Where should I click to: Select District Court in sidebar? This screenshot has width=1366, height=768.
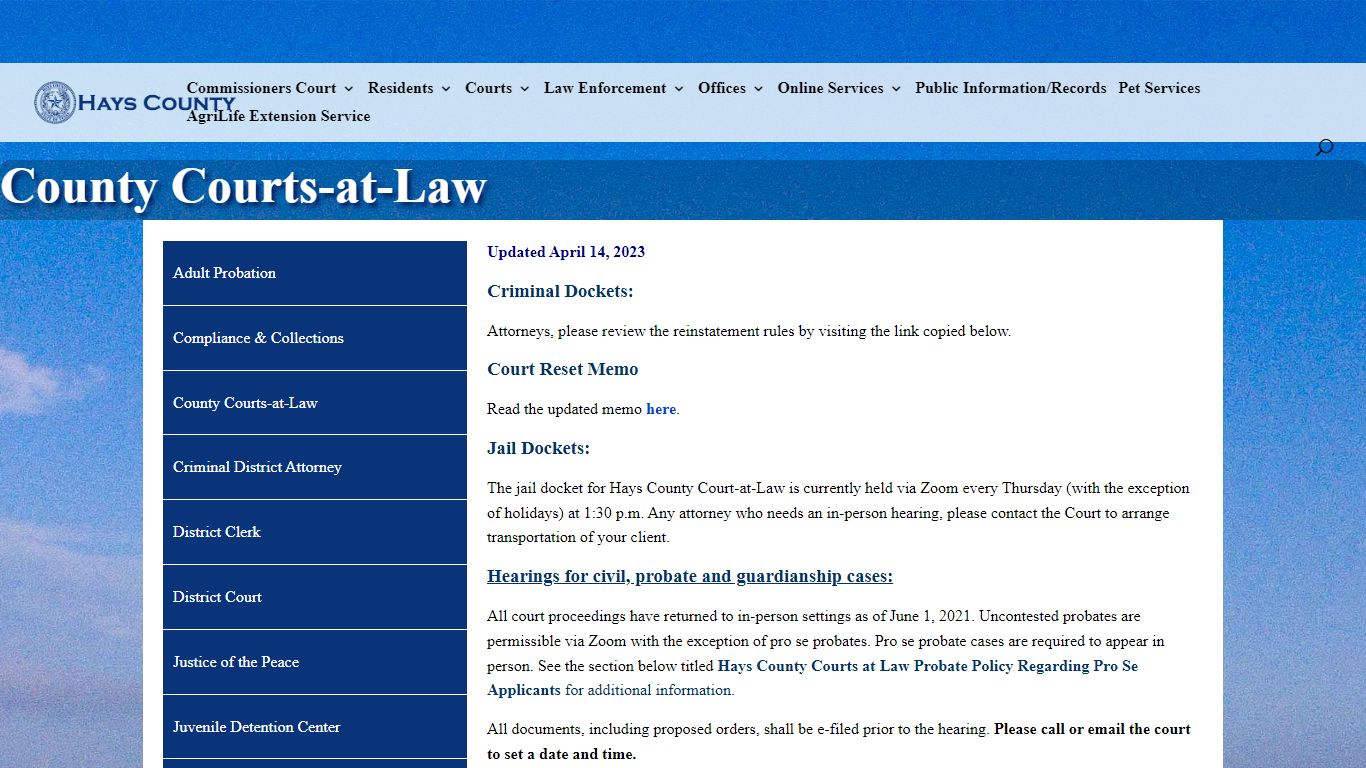315,597
